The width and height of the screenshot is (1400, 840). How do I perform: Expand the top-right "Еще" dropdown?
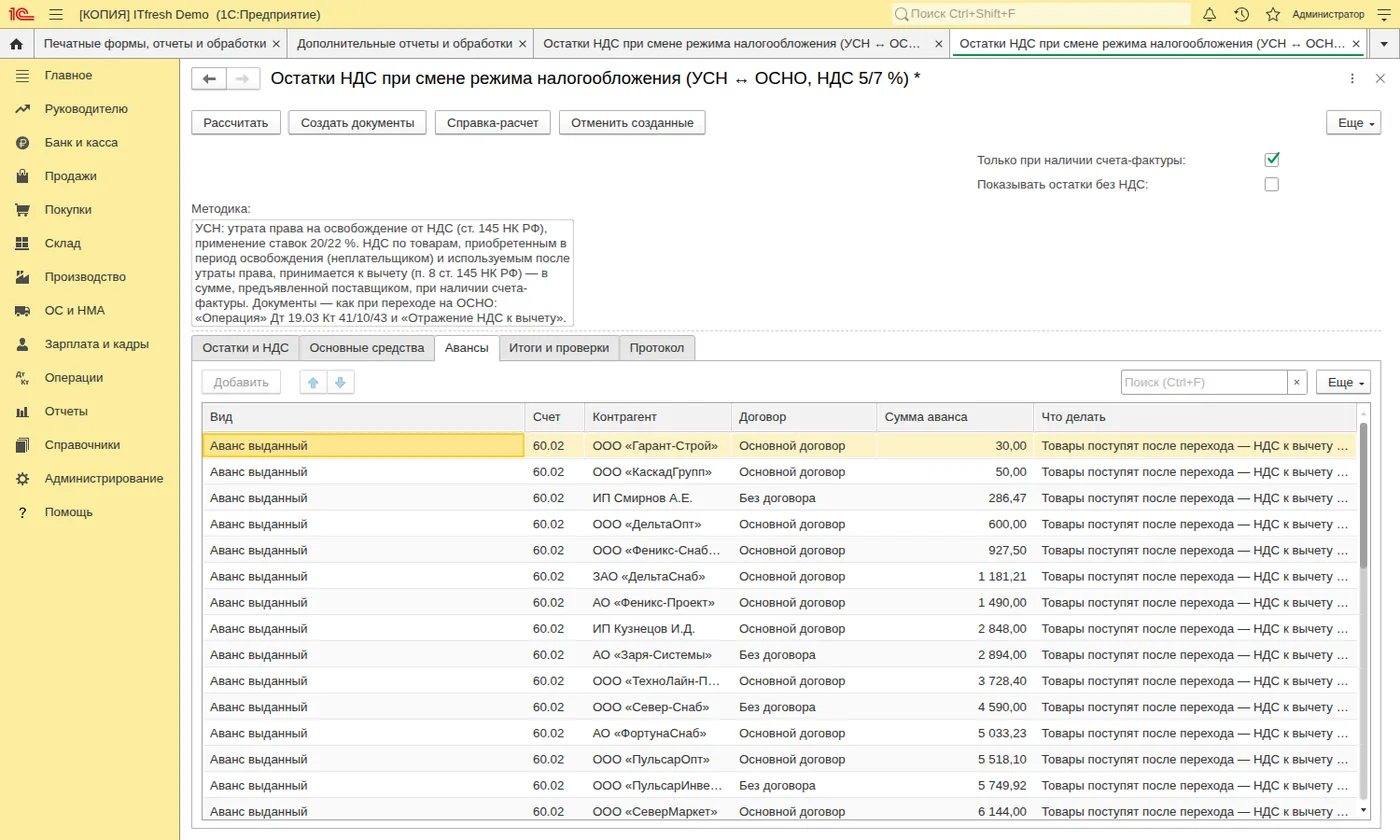coord(1352,122)
